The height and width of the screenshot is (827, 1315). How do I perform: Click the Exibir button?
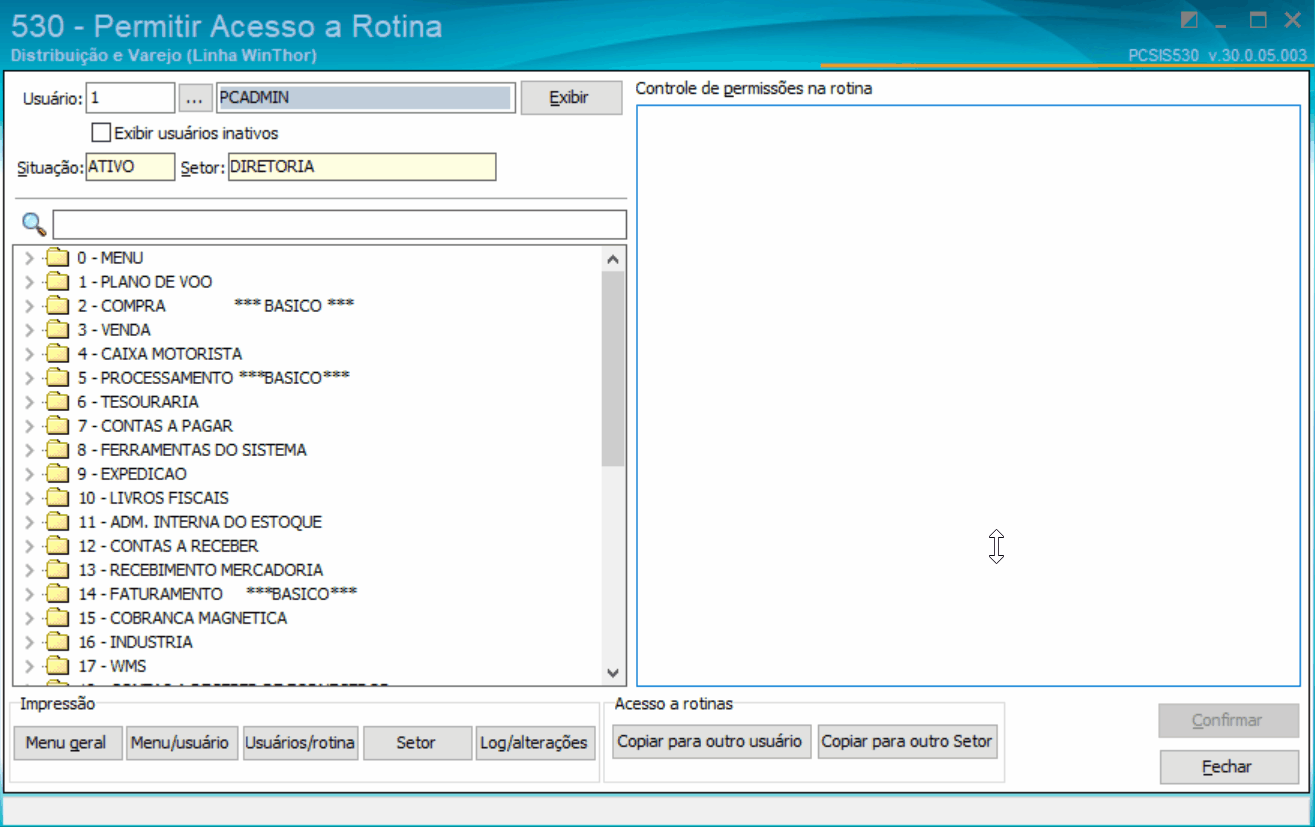[x=571, y=98]
